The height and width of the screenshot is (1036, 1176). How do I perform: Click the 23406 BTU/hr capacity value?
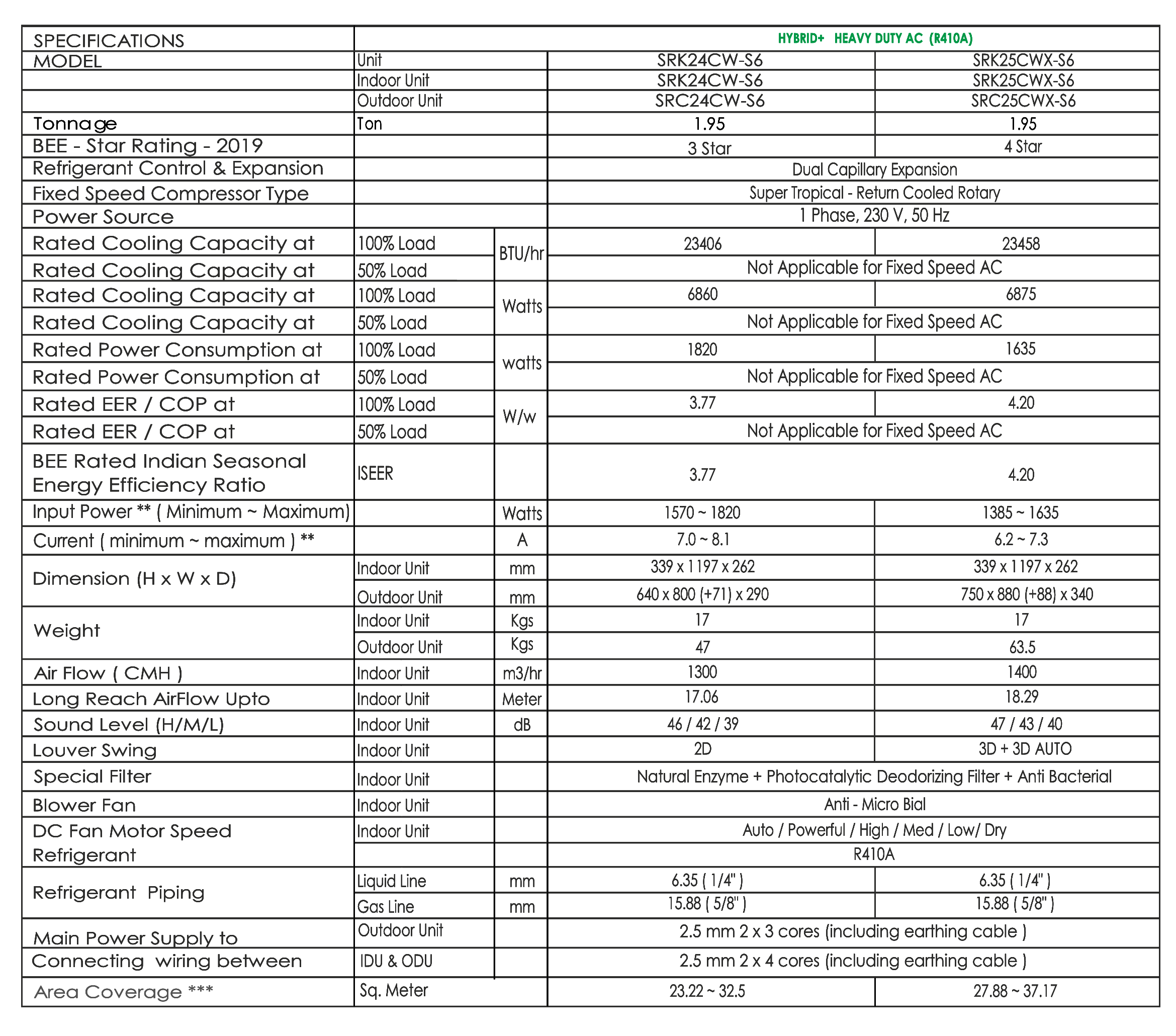[x=702, y=244]
